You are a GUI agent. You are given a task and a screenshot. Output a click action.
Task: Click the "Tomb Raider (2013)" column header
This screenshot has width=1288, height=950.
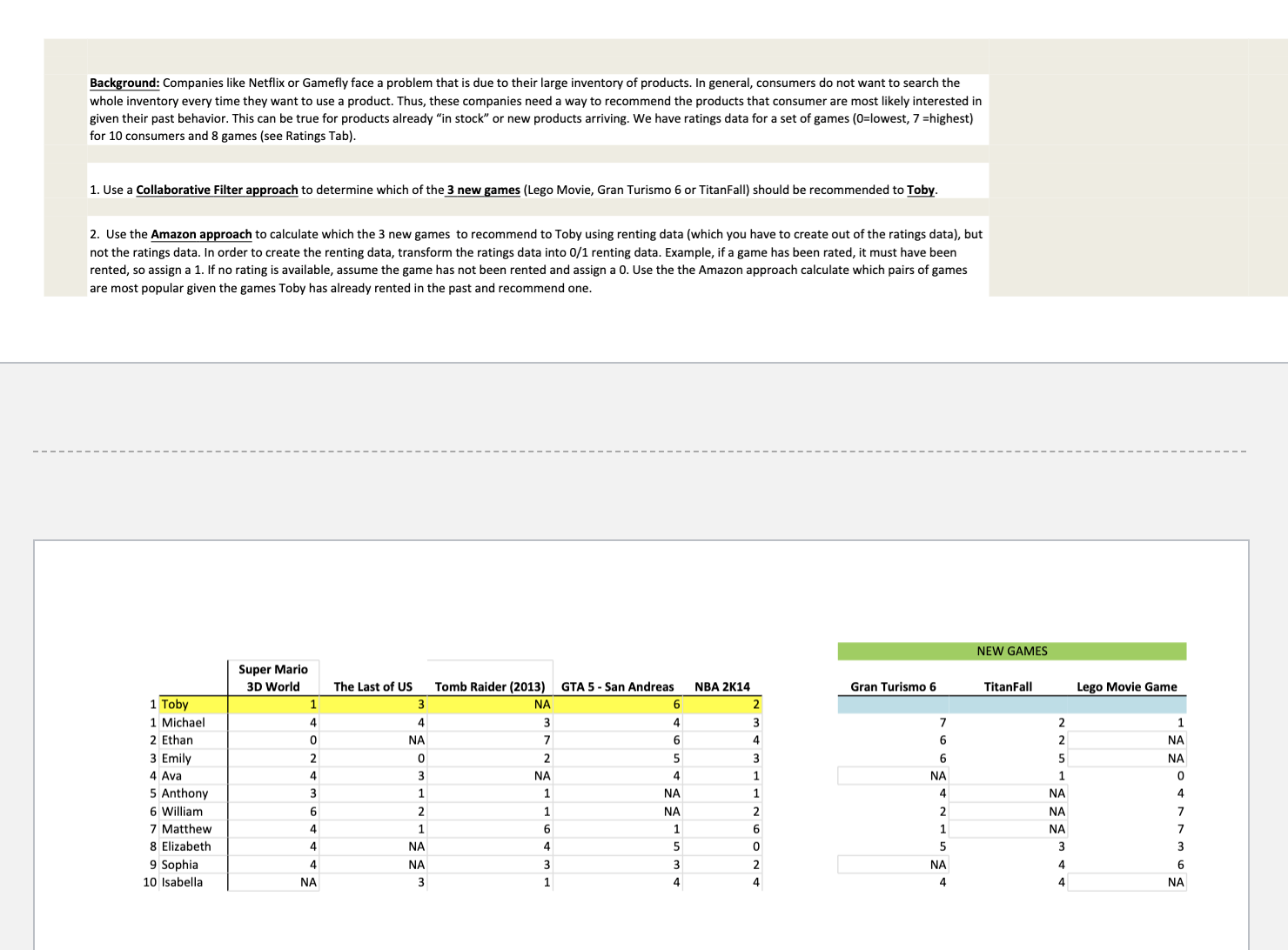490,686
